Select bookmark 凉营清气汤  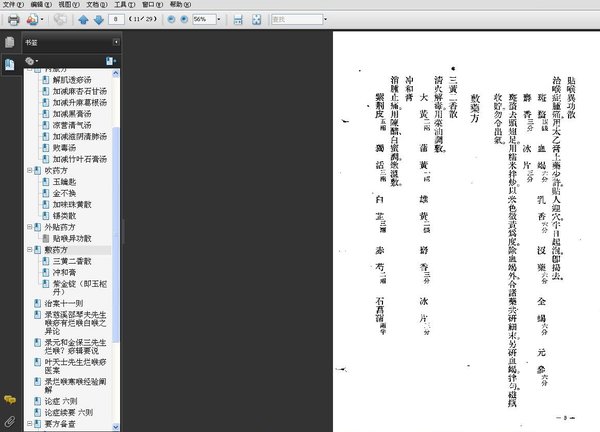72,125
